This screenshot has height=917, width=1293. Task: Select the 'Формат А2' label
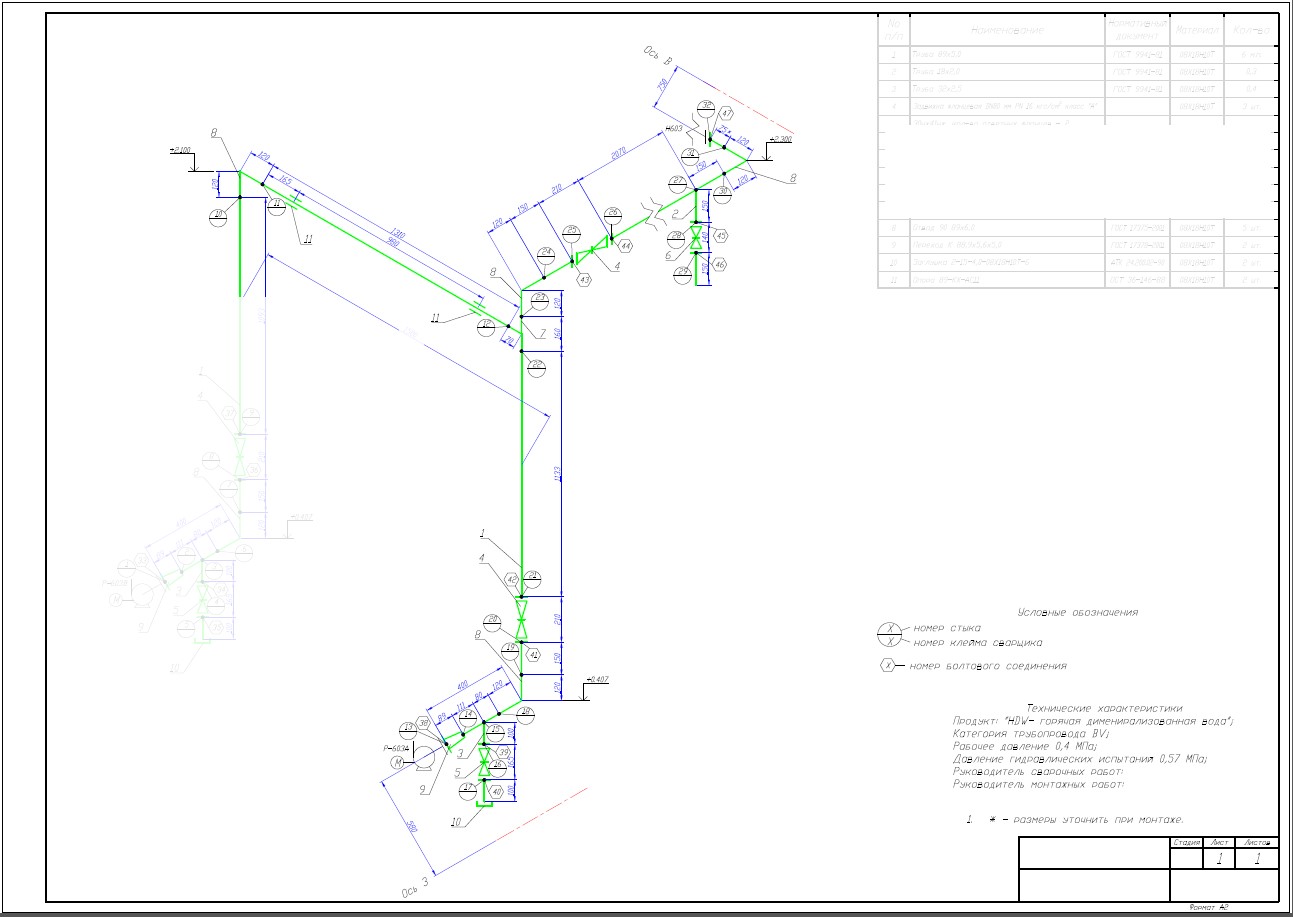(1207, 906)
